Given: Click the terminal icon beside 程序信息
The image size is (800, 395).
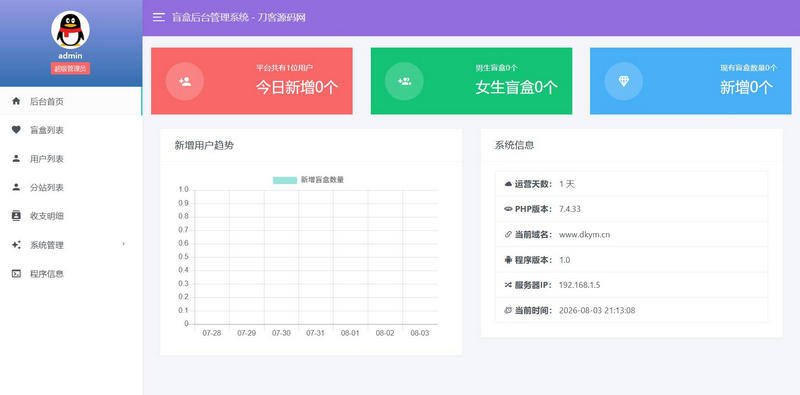Looking at the screenshot, I should [16, 274].
